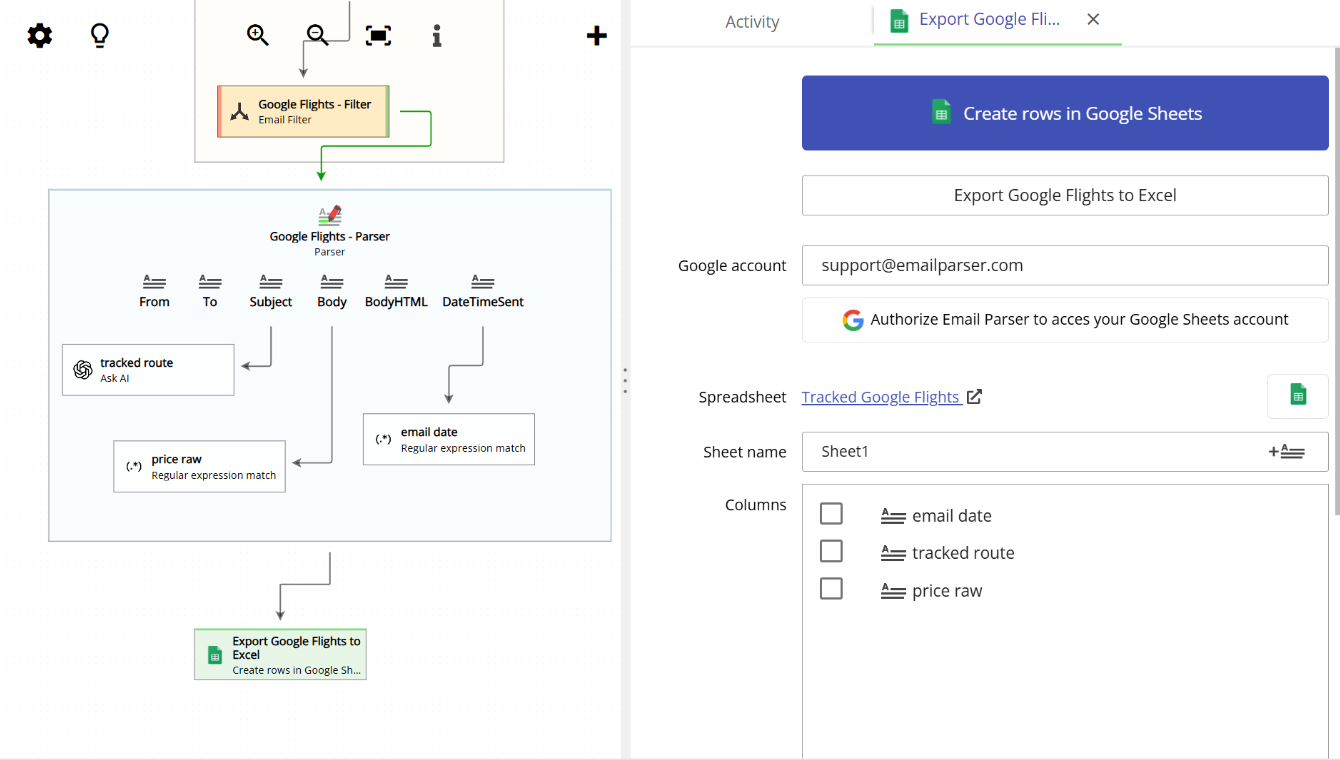Fit the flow diagram to the screen
The image size is (1340, 760).
click(x=378, y=34)
